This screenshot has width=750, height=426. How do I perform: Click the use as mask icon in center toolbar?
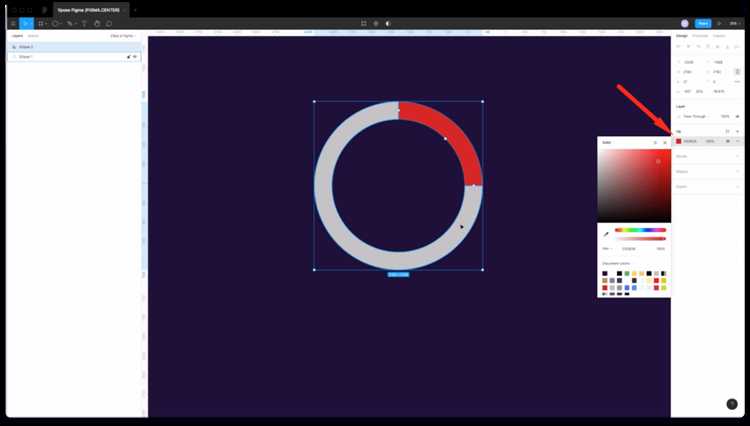point(388,23)
